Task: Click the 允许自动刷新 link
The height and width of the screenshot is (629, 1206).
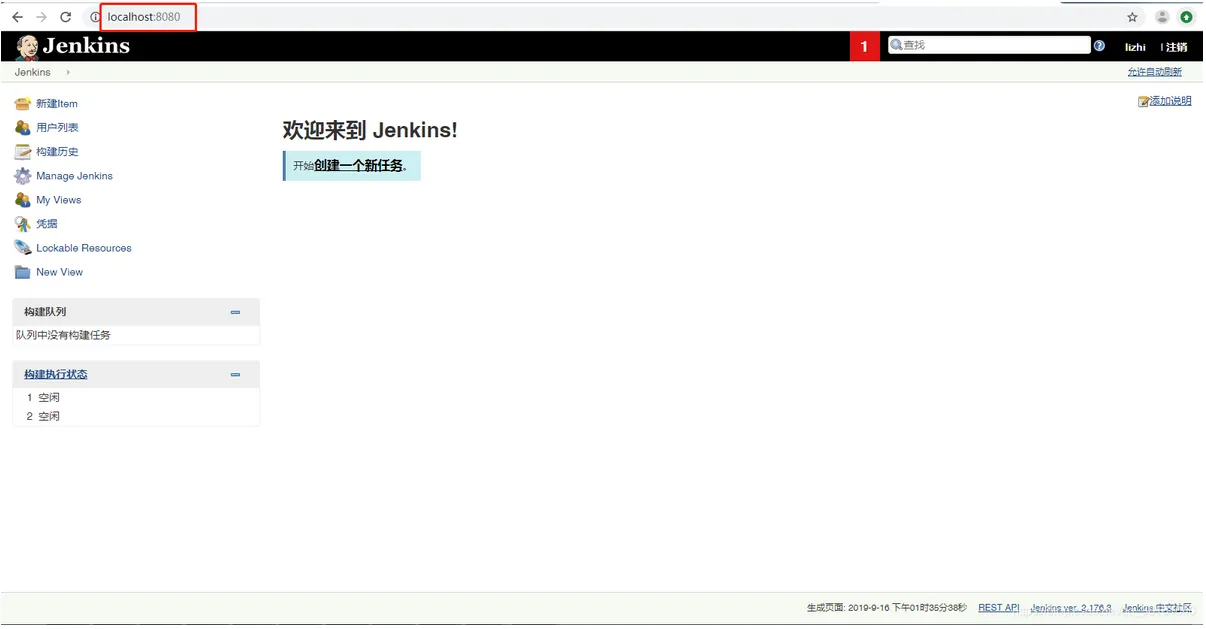Action: (x=1154, y=72)
